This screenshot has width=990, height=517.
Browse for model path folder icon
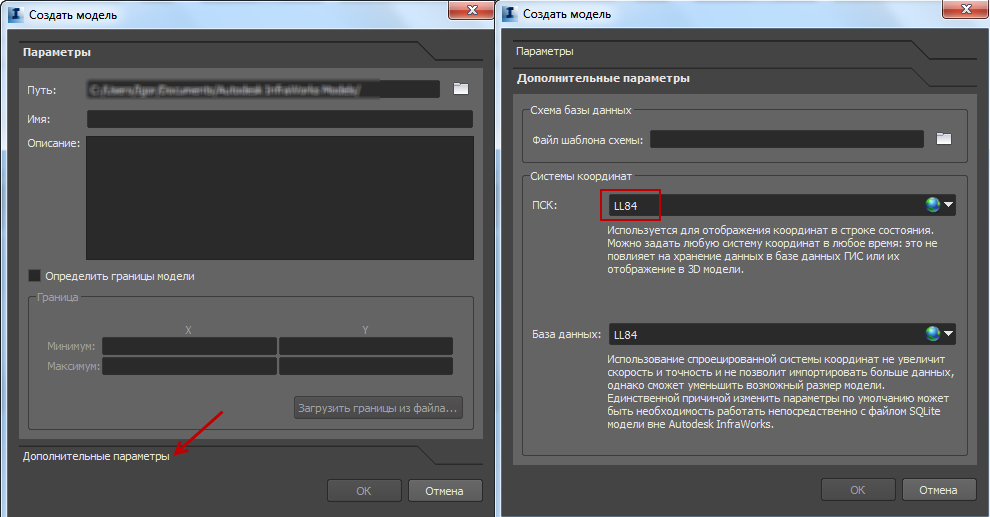461,89
